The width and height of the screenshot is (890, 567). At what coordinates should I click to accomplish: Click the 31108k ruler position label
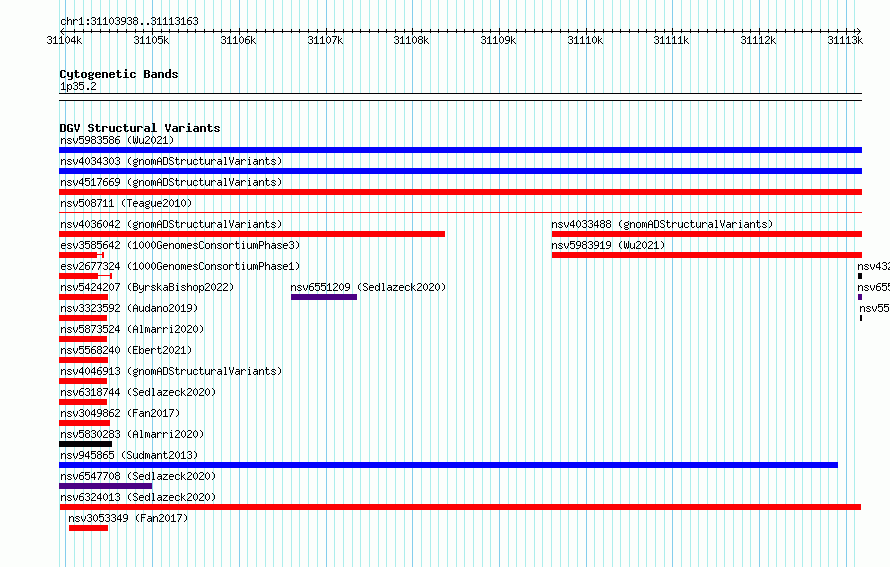(412, 40)
